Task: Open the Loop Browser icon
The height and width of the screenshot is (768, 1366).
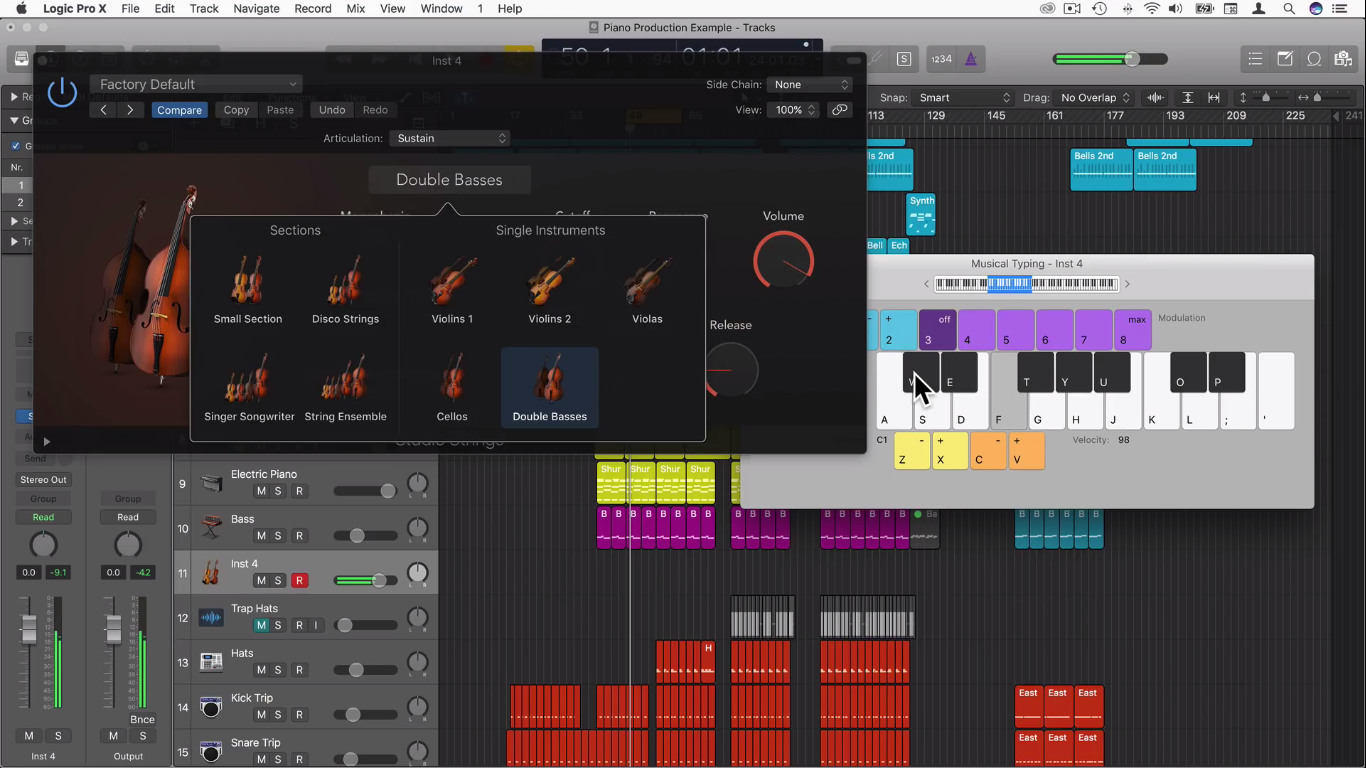Action: click(x=1315, y=59)
